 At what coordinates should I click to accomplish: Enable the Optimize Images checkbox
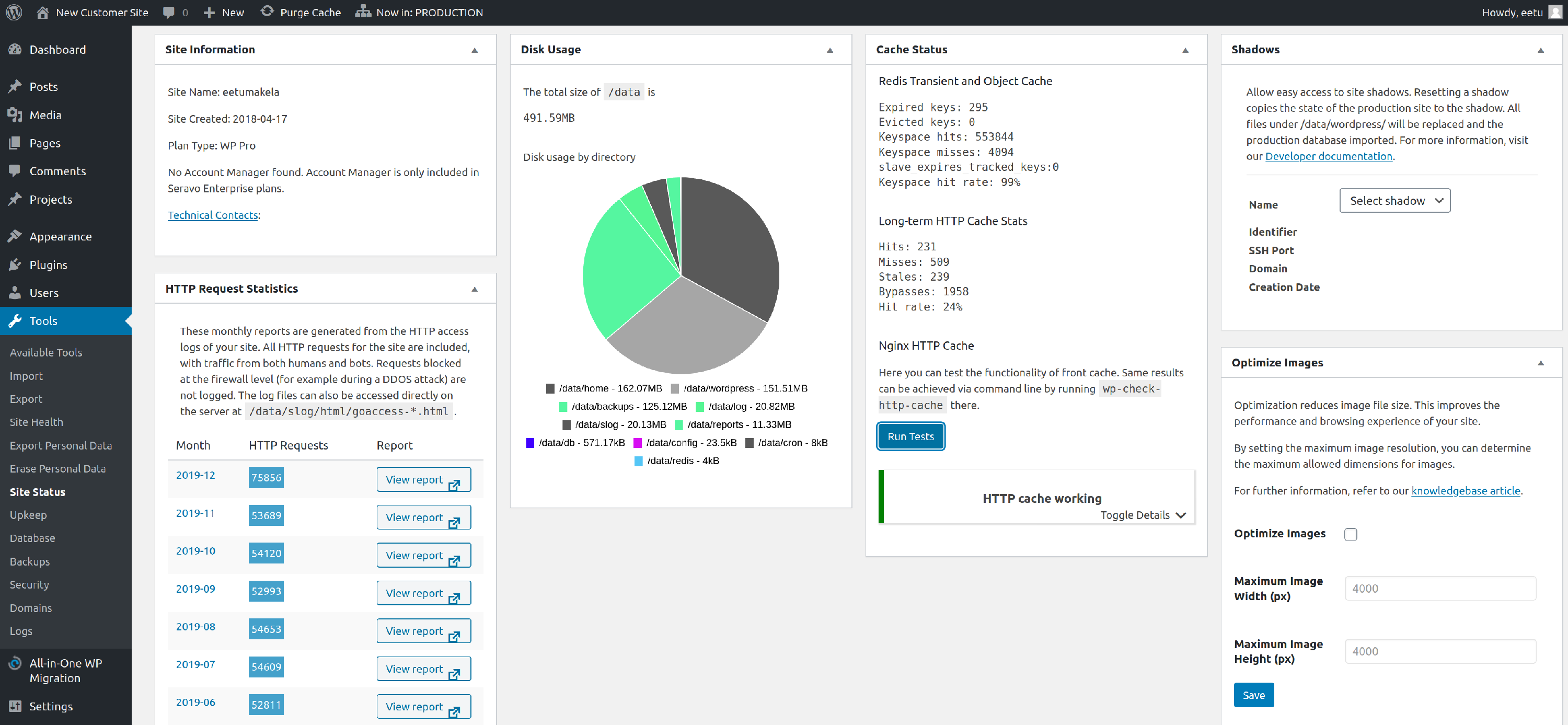pyautogui.click(x=1351, y=534)
